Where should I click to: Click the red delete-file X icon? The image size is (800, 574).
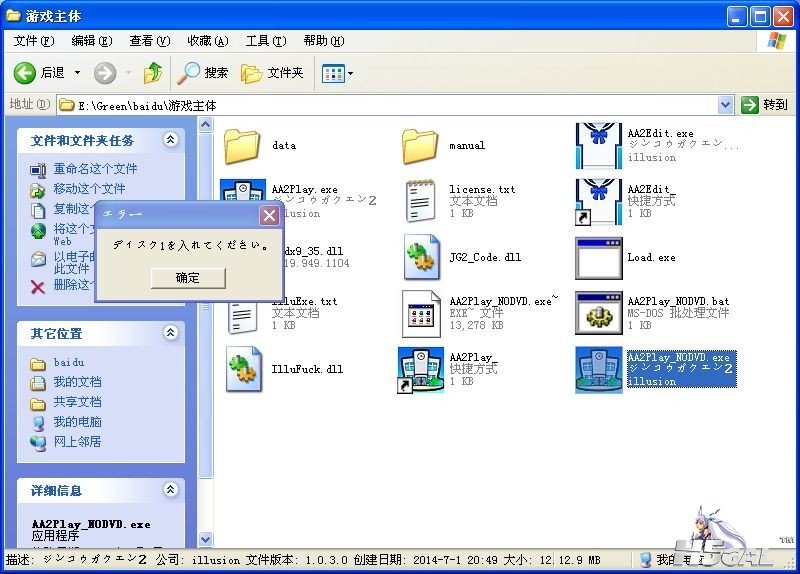pyautogui.click(x=38, y=287)
